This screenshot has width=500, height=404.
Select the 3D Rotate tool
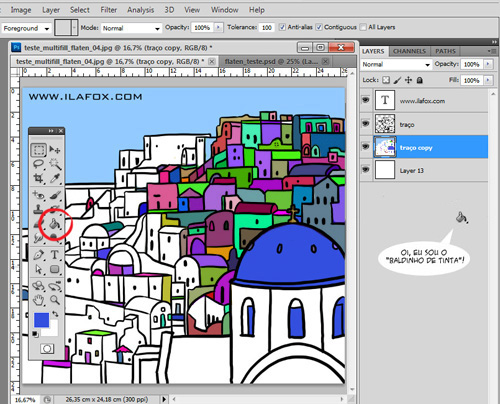pos(39,286)
